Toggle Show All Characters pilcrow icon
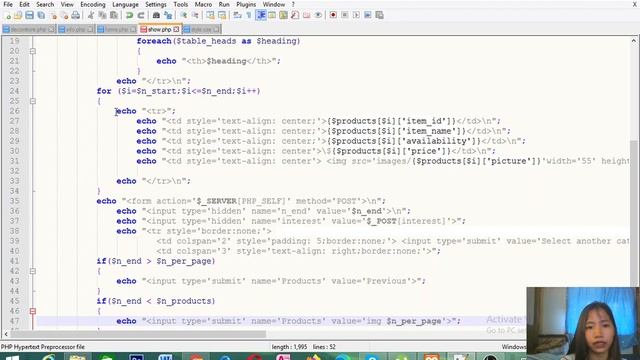 point(249,16)
